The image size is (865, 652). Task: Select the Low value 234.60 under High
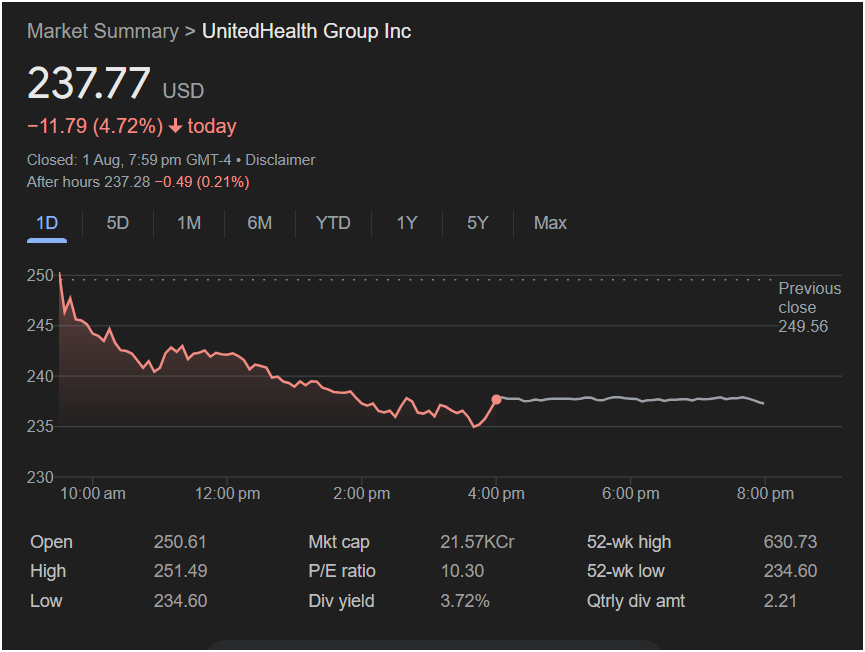click(x=180, y=601)
